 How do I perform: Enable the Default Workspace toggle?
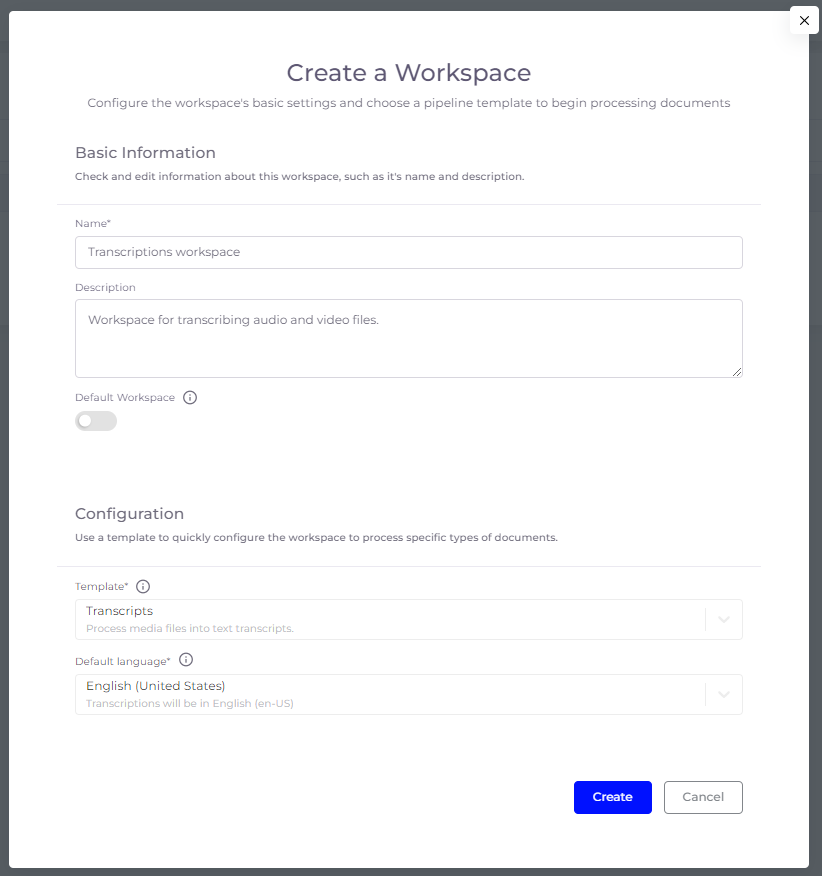click(96, 421)
